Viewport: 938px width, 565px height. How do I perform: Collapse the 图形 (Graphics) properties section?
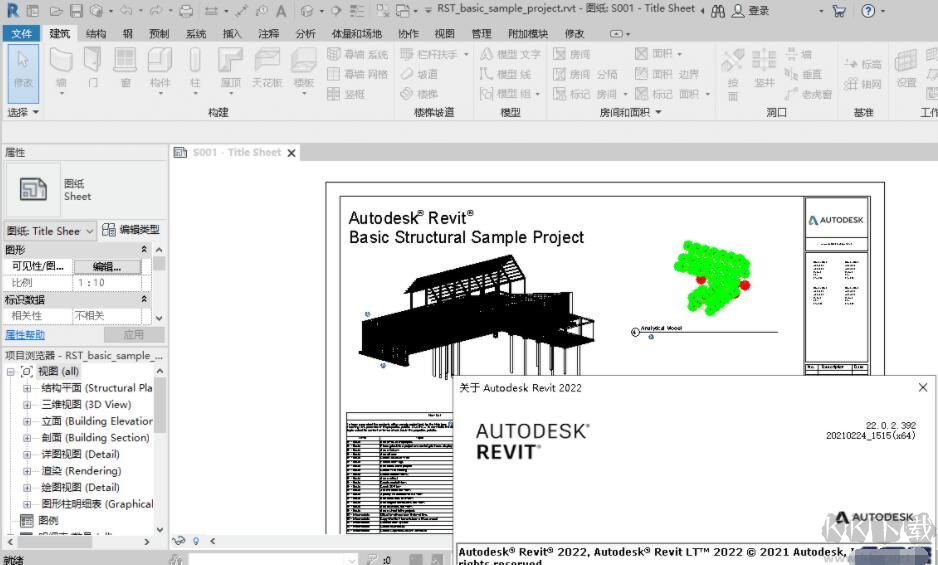(x=144, y=249)
